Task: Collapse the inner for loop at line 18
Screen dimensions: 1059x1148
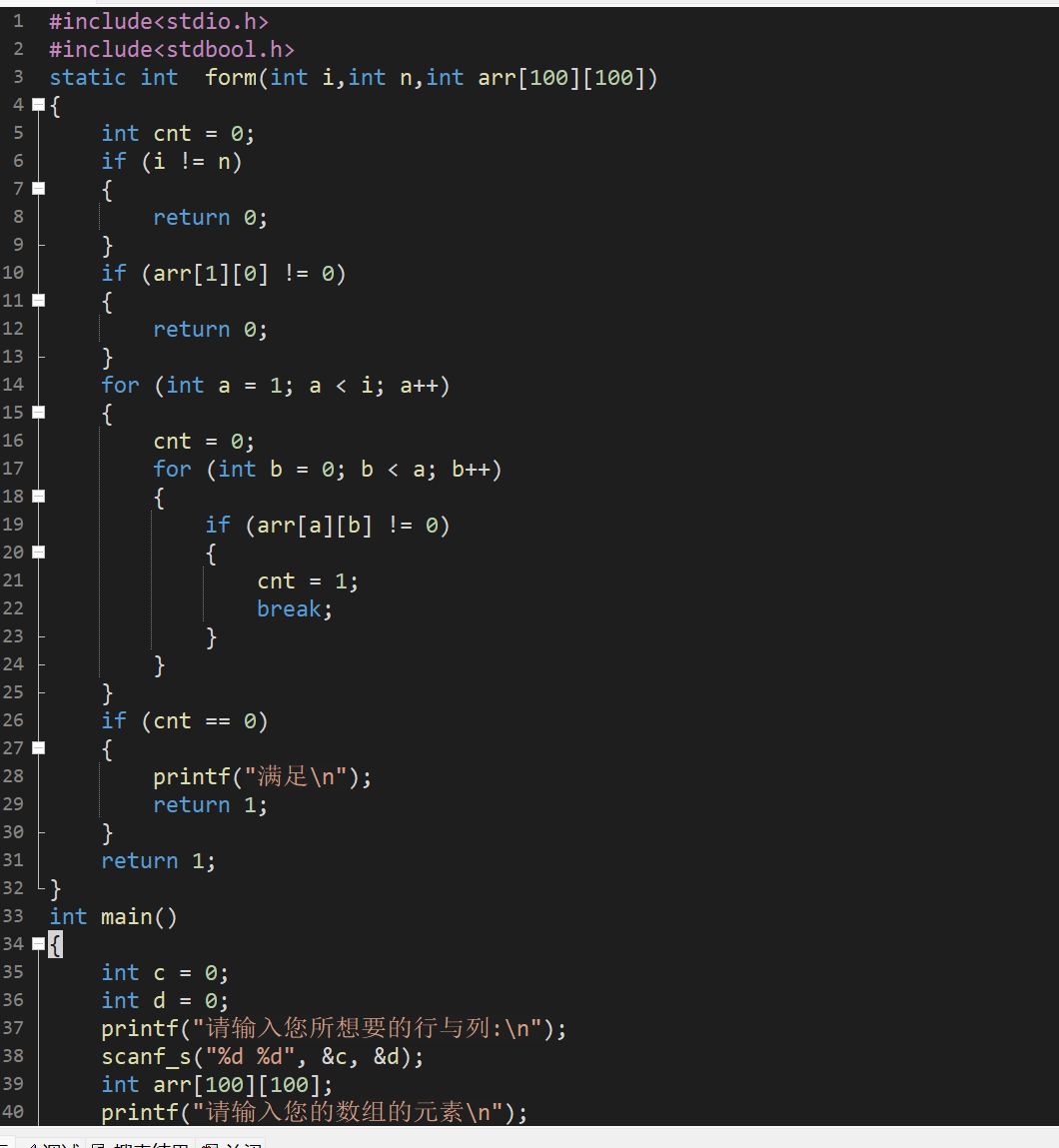Action: pos(39,497)
